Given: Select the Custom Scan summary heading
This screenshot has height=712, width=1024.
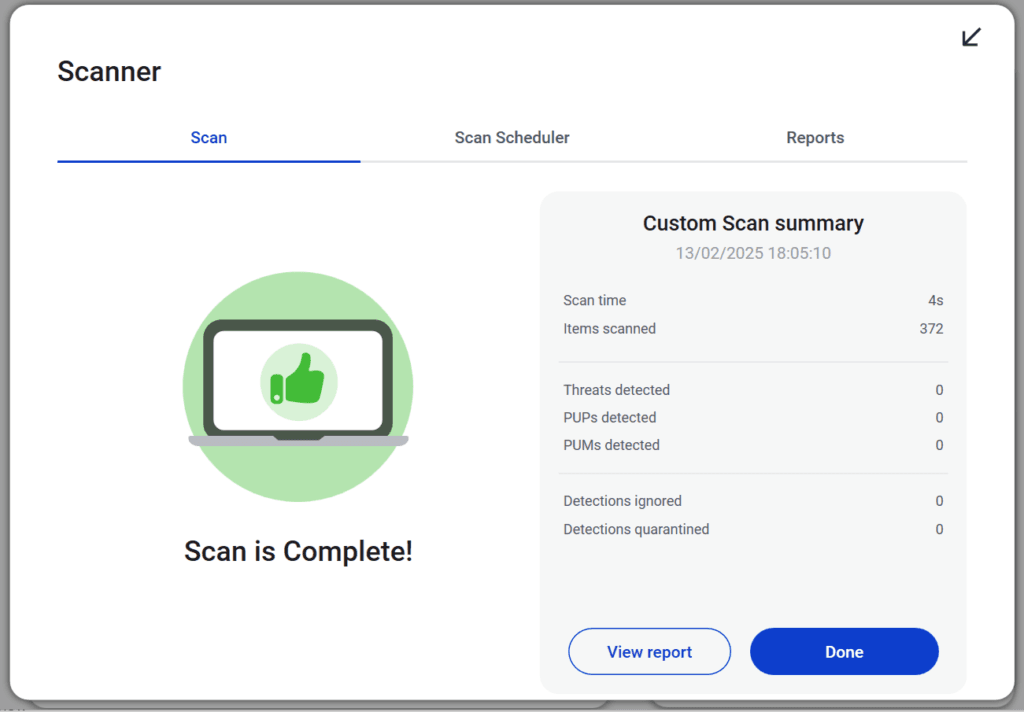Looking at the screenshot, I should tap(753, 223).
